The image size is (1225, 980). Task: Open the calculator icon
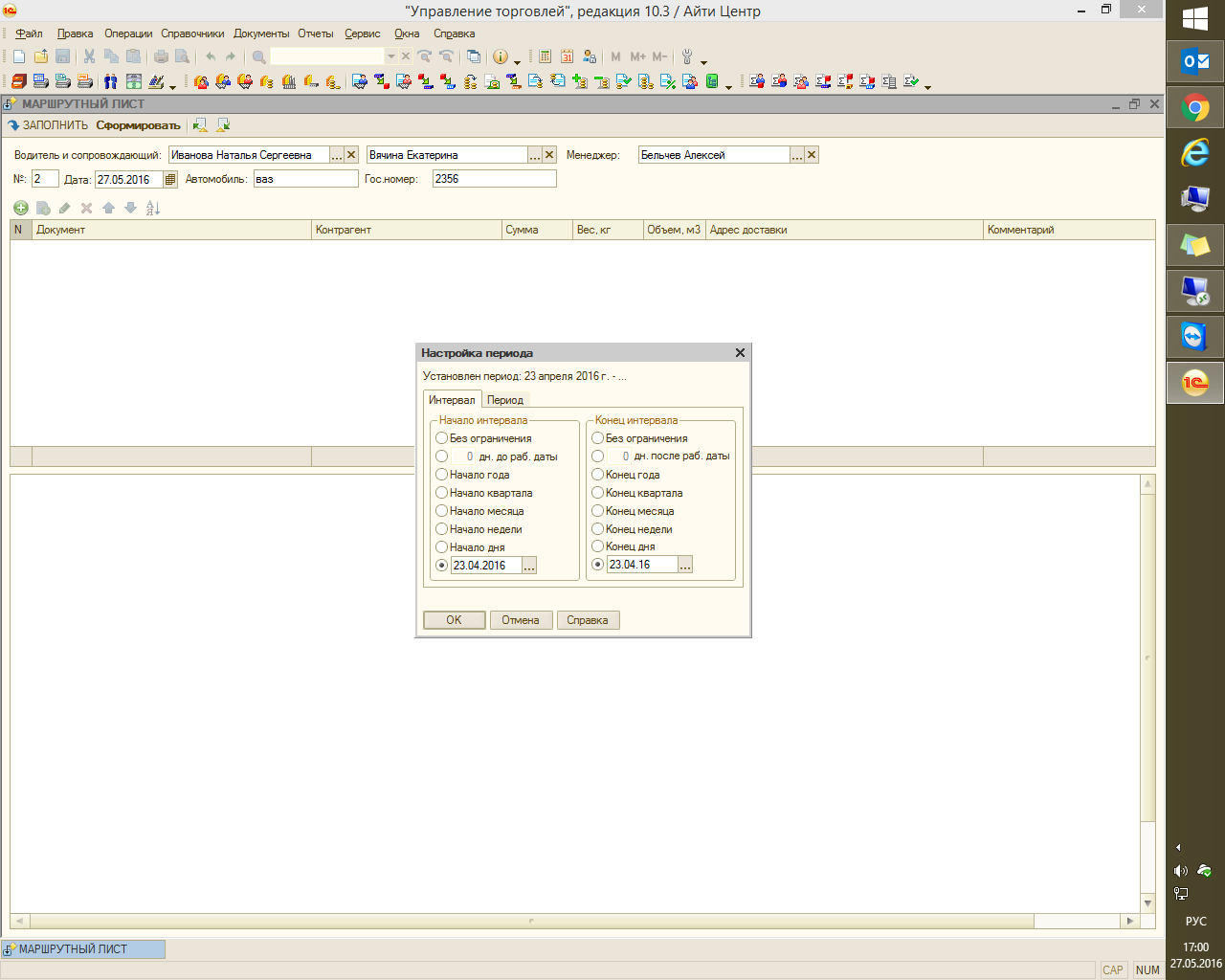(545, 56)
